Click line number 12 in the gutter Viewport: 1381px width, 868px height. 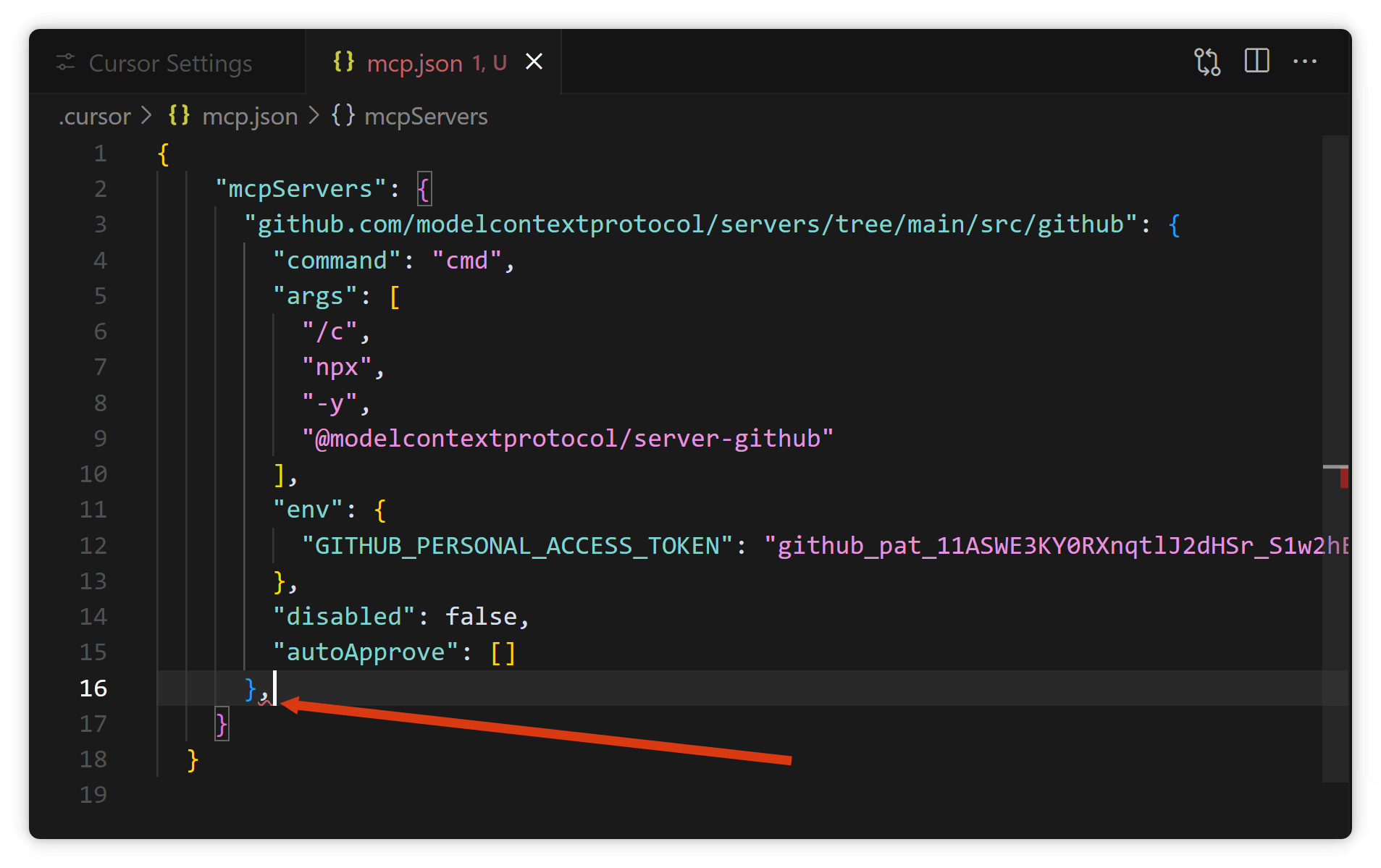click(93, 545)
